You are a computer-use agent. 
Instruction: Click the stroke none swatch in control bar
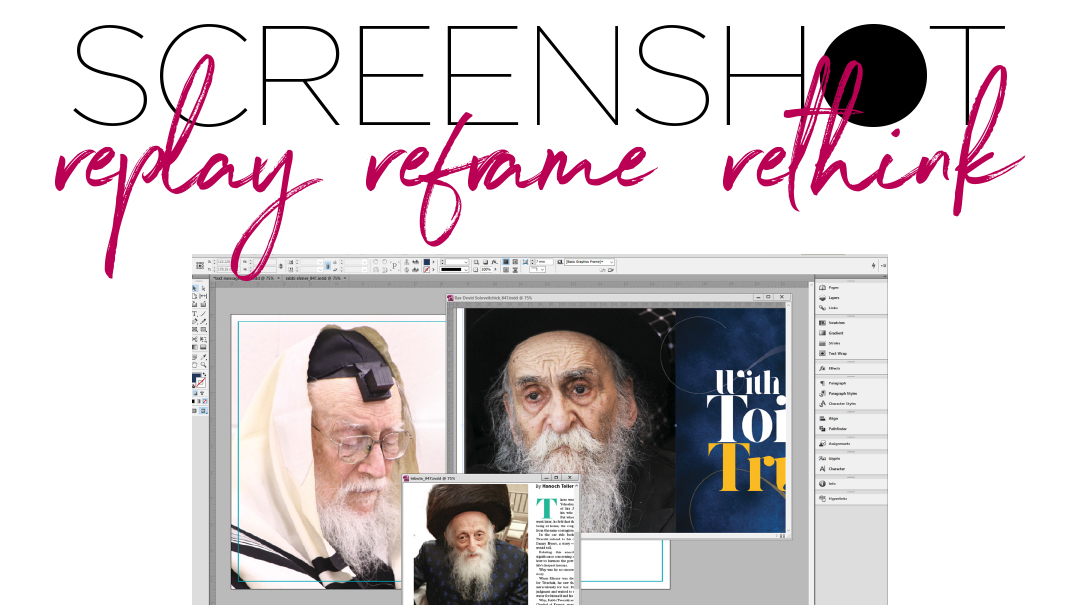427,269
